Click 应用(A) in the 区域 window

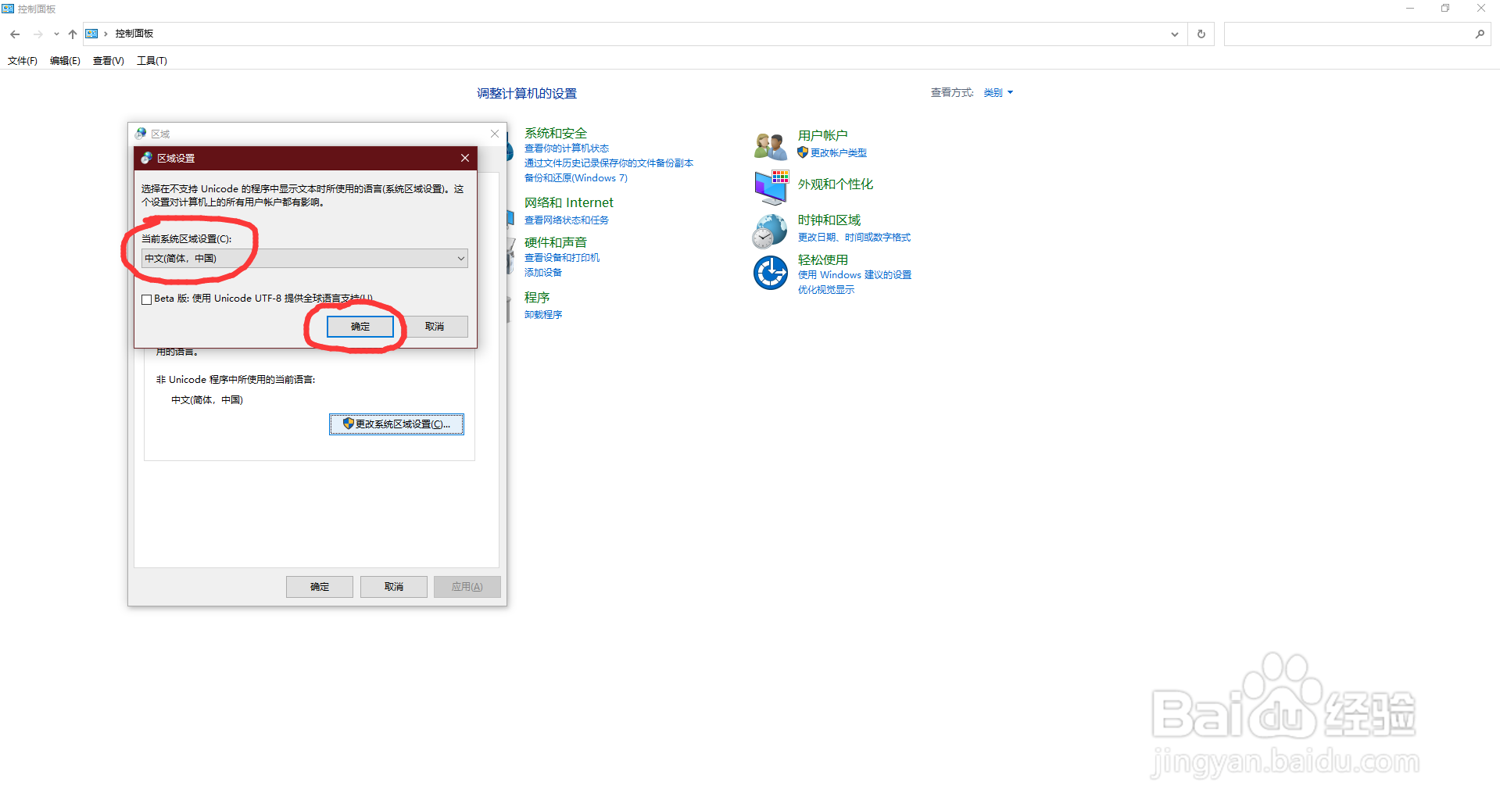pos(467,587)
